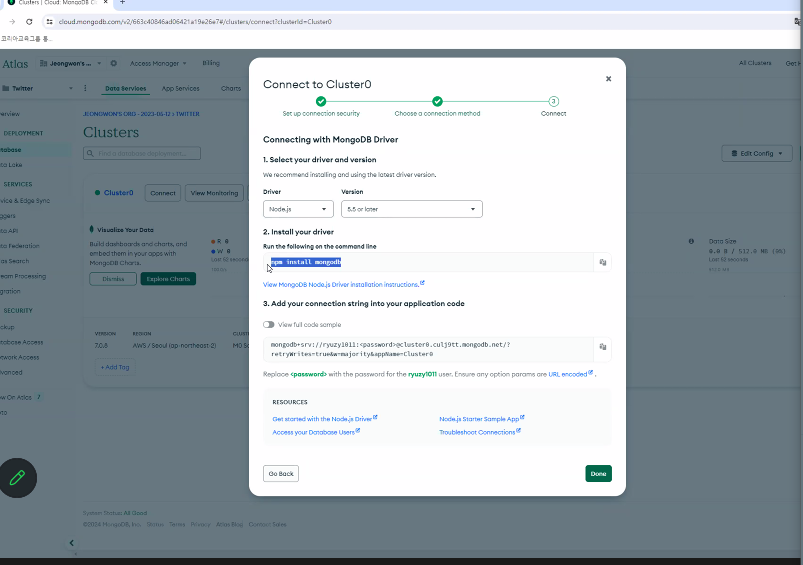Reload the page with browser refresh icon
Viewport: 803px width, 565px height.
[29, 22]
